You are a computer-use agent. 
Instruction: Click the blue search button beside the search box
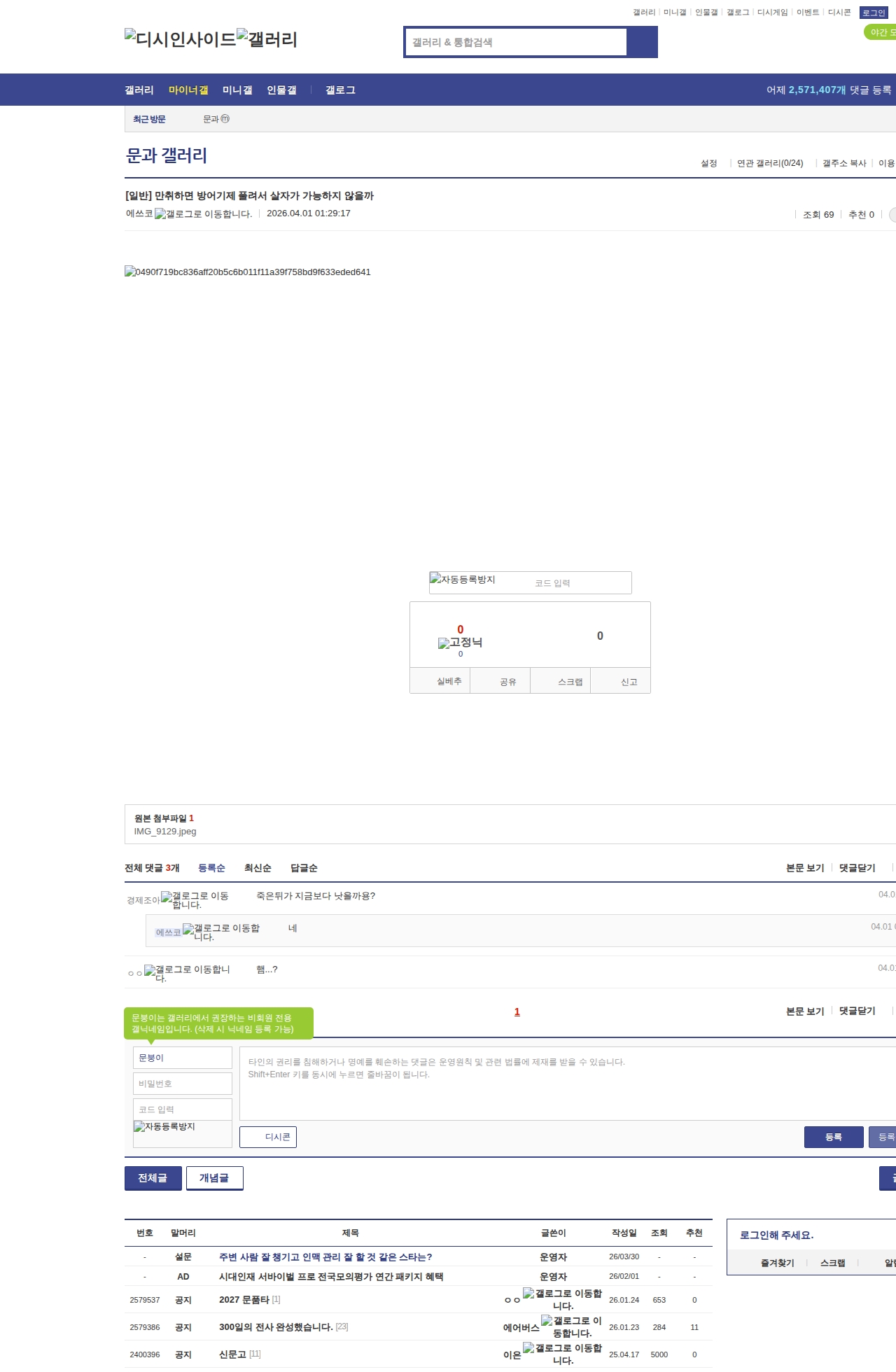tap(642, 42)
